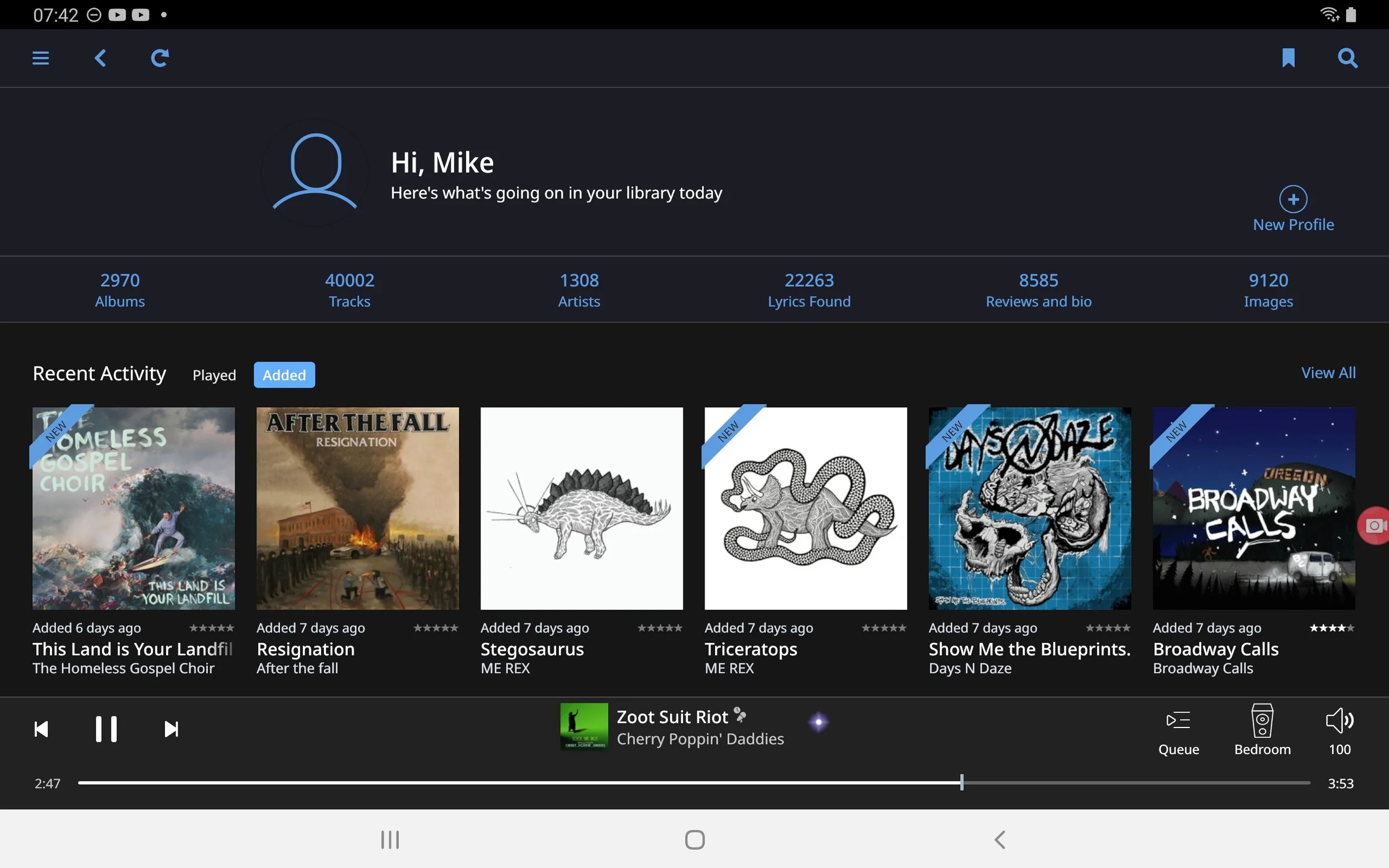
Task: Rate Show Me the Blueprints stars
Action: pos(1108,628)
